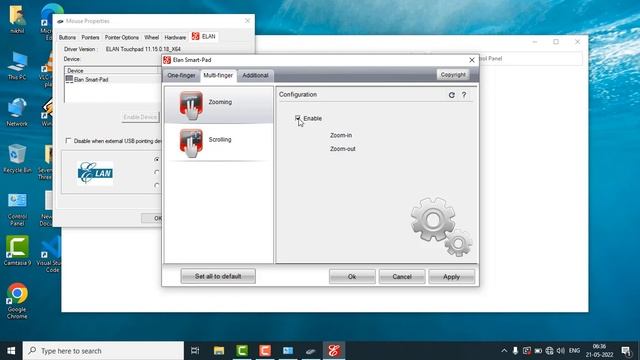Select the third radio button in Mouse Properties

(157, 185)
